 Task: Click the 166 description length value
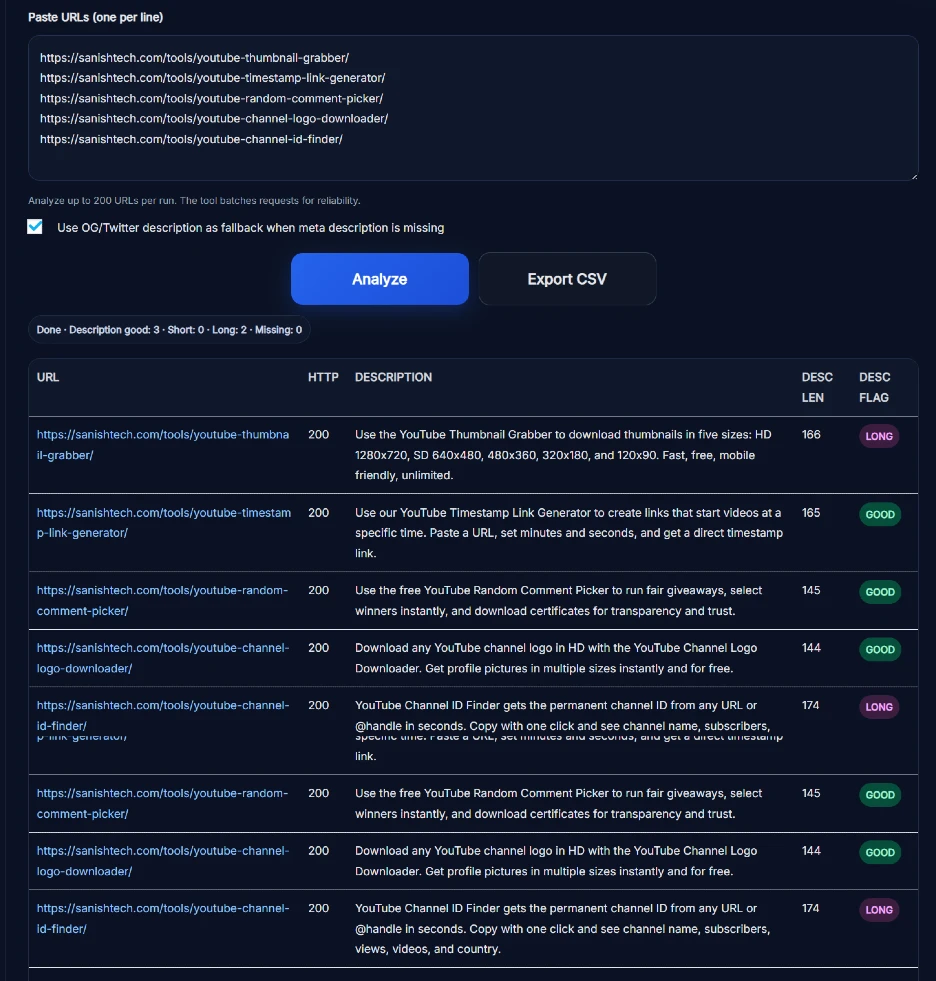click(x=811, y=435)
